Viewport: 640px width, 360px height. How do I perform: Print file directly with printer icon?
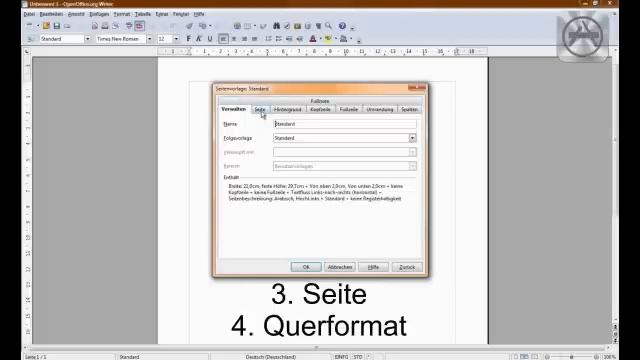[105, 26]
